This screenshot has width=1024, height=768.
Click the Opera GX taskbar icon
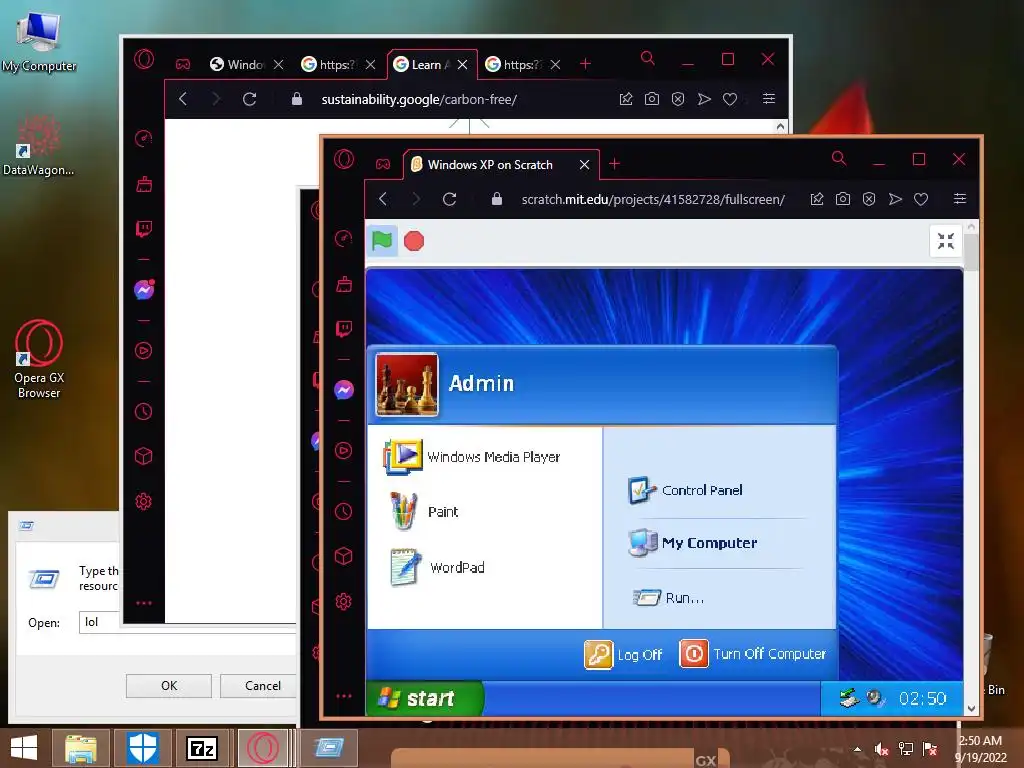[263, 748]
